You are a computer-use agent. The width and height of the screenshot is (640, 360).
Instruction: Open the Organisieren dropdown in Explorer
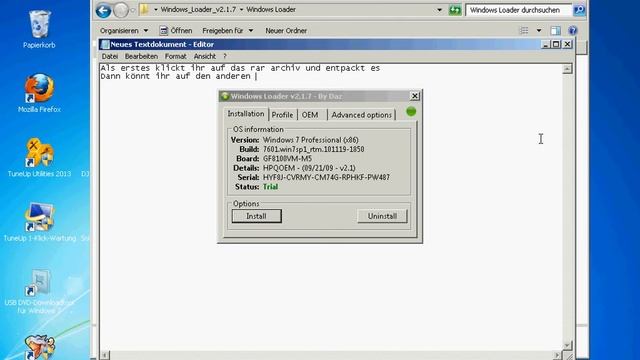pos(124,31)
